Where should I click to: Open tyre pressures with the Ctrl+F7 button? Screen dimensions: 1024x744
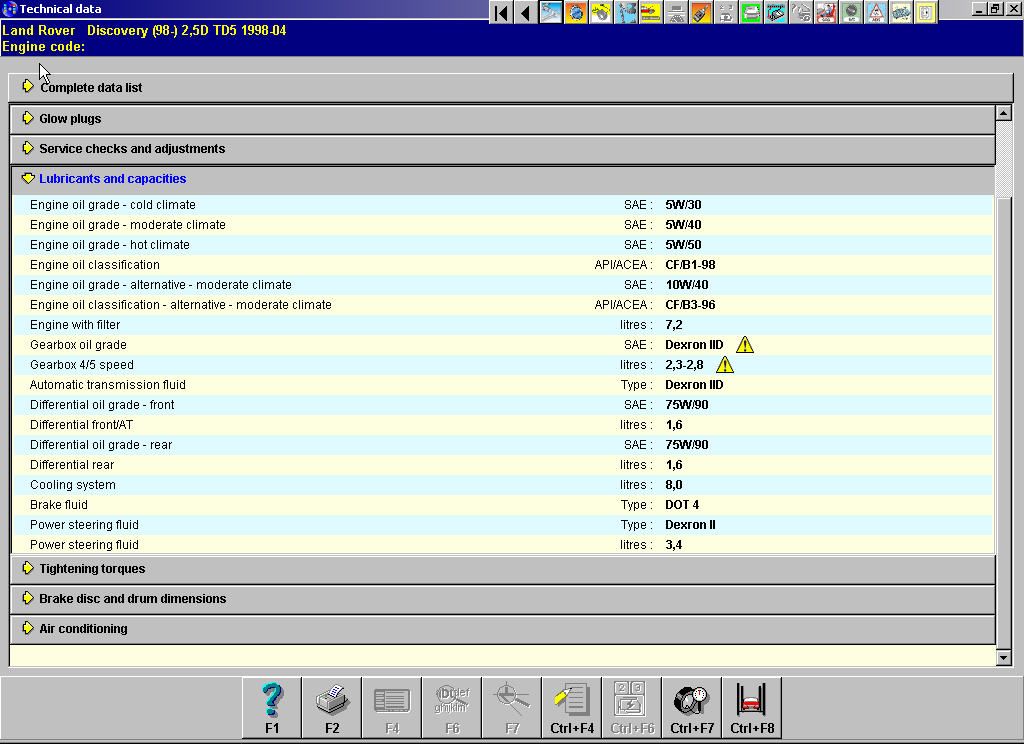692,708
